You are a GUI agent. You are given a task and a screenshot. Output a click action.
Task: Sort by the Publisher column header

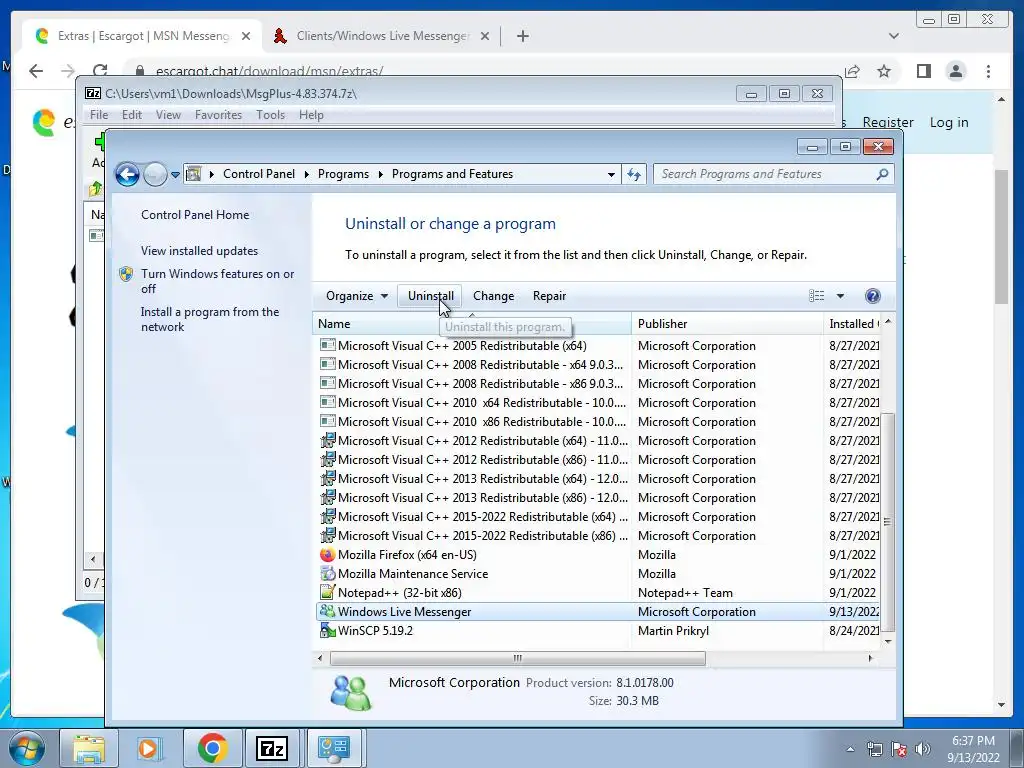point(727,324)
